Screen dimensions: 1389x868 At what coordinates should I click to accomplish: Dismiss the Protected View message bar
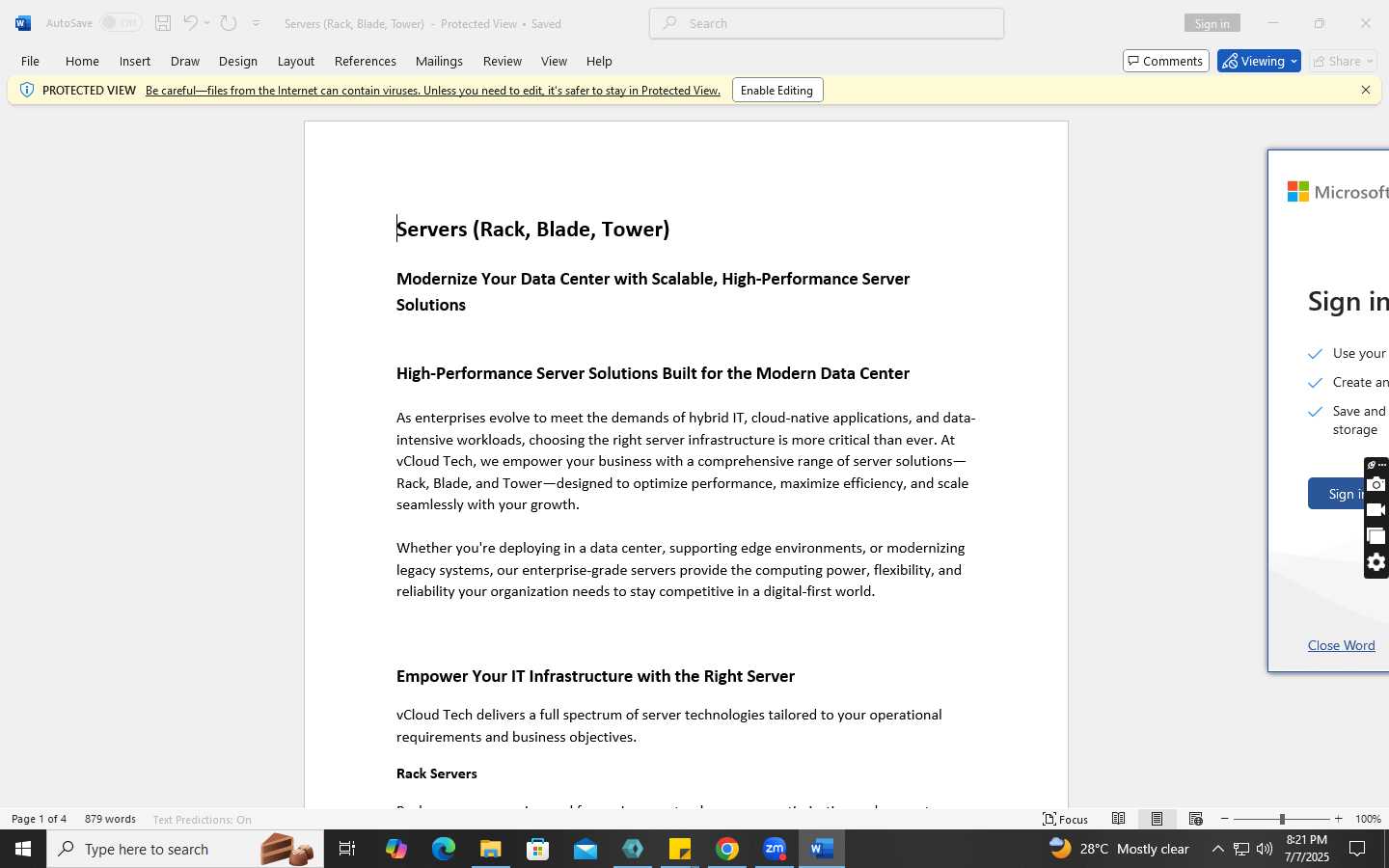click(1366, 90)
